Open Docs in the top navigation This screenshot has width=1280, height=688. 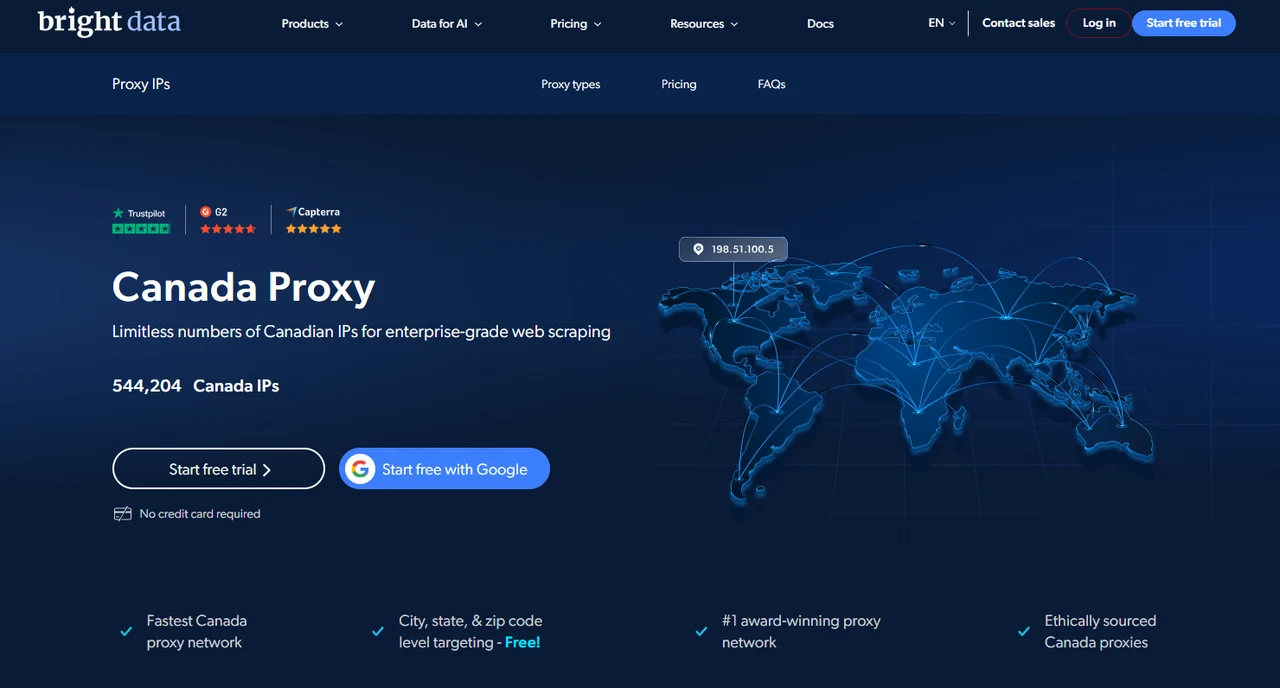click(x=820, y=23)
